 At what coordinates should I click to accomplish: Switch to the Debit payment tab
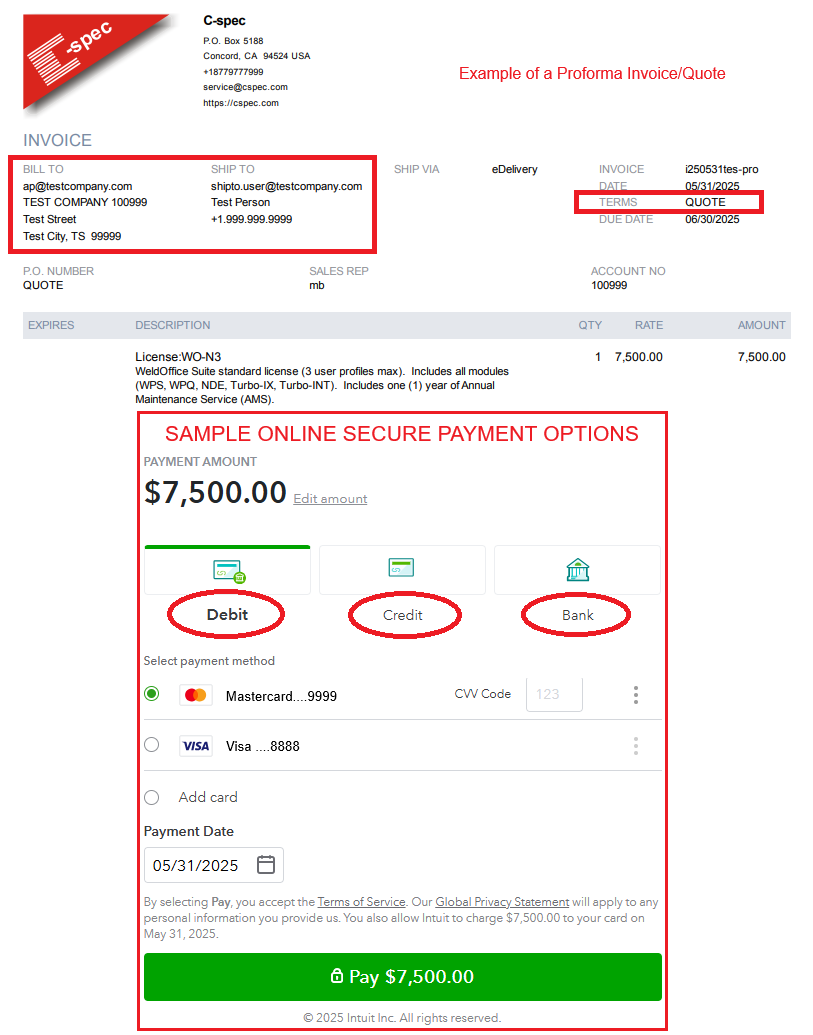pyautogui.click(x=227, y=614)
